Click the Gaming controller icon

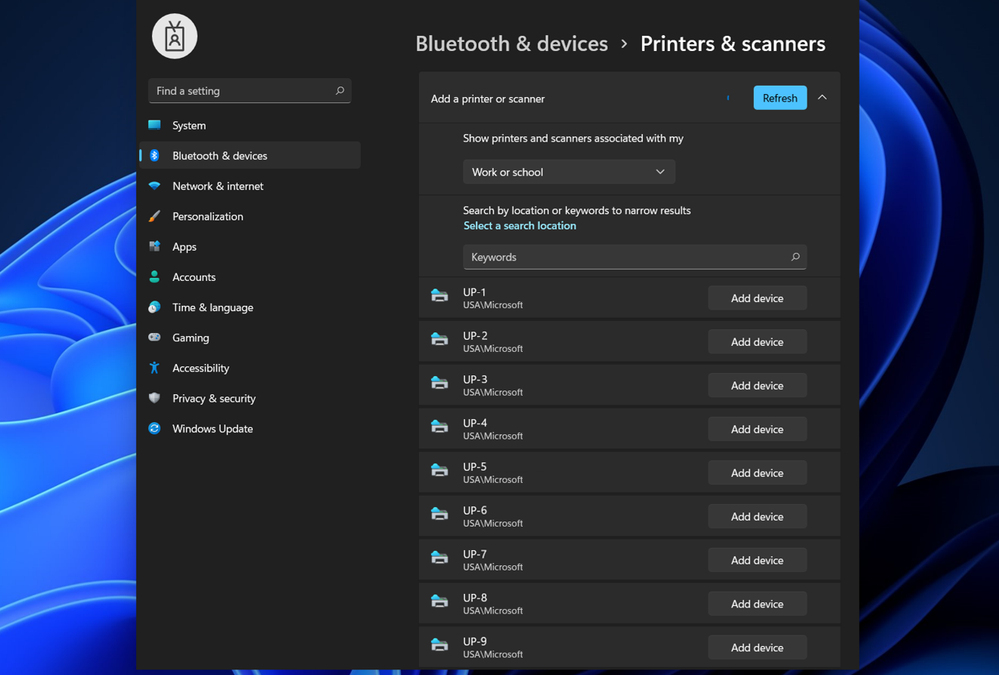click(154, 337)
